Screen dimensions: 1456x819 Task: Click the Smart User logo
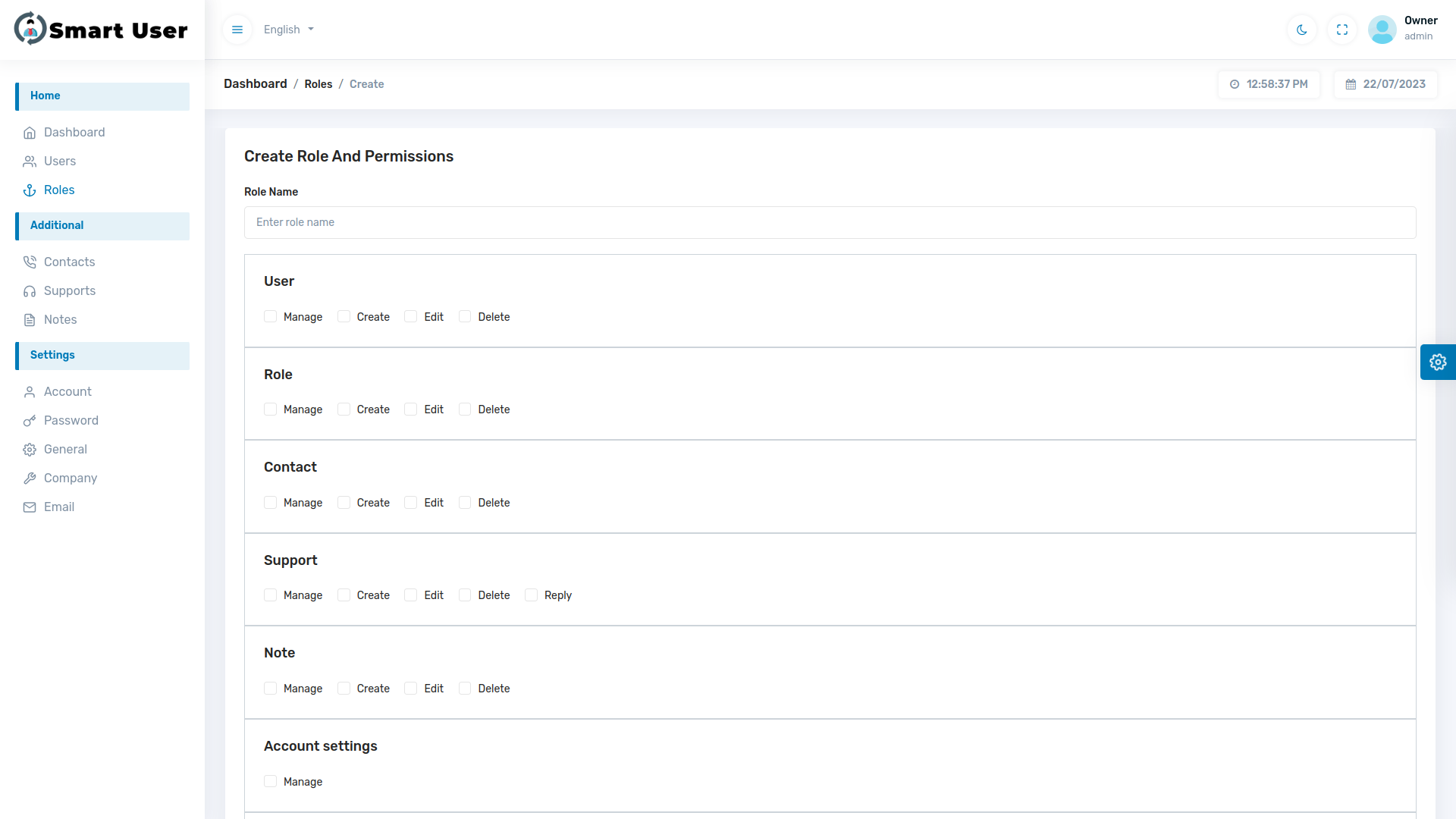(x=101, y=30)
